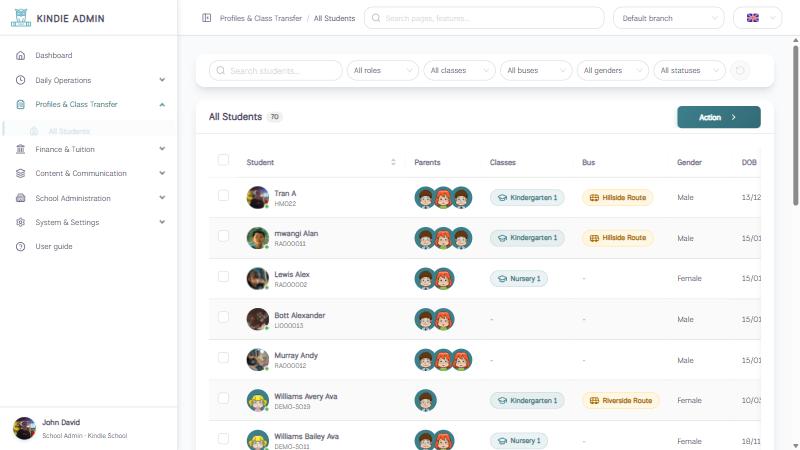Toggle the sidebar collapse icon

207,18
